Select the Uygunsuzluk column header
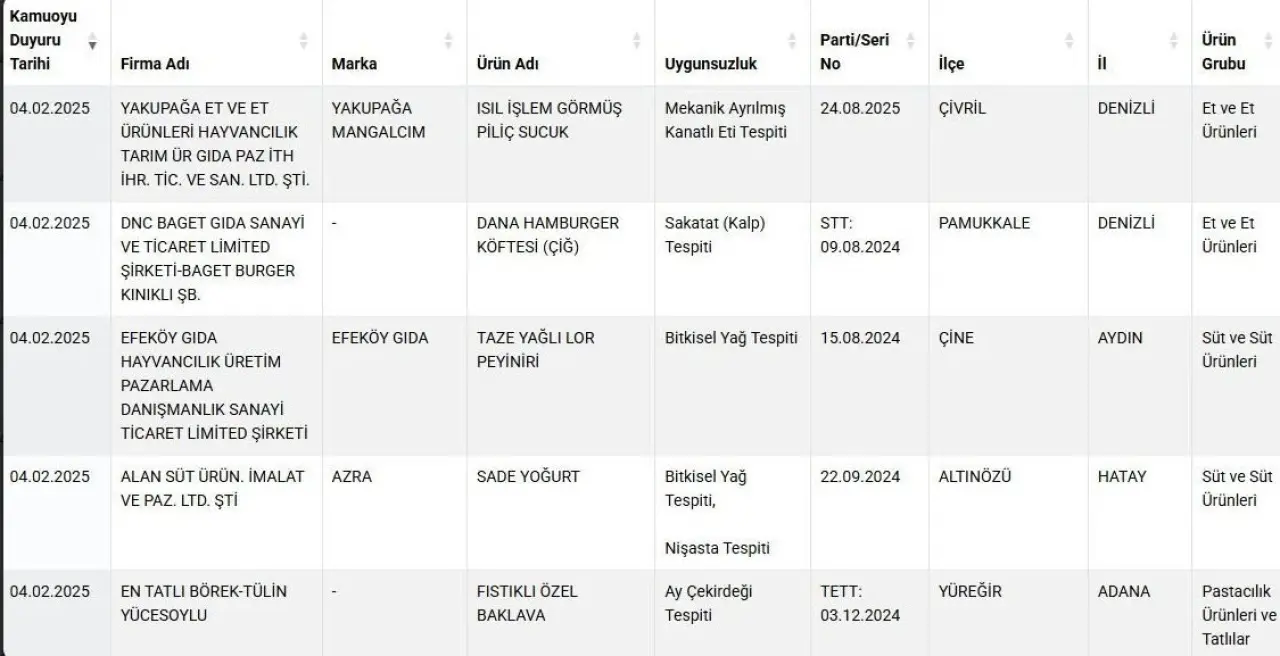1280x656 pixels. (x=733, y=42)
